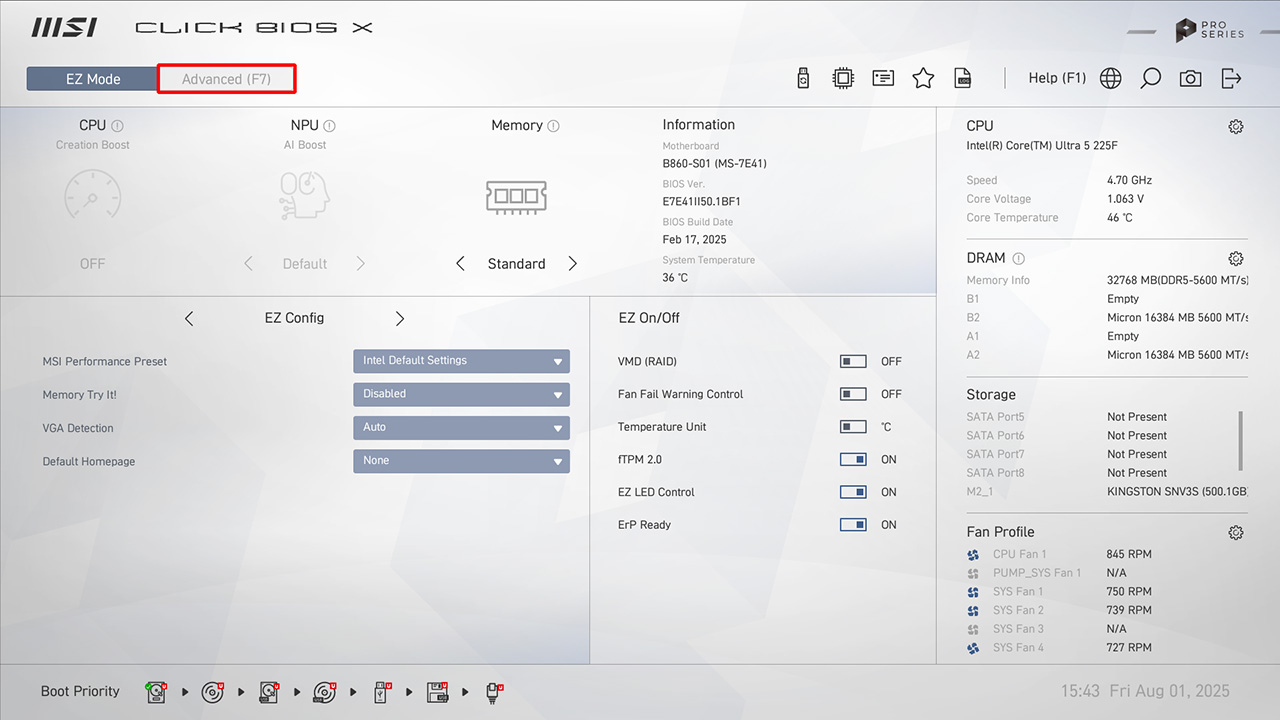Click the Creation Boost gauge icon
The image size is (1280, 720).
click(92, 196)
